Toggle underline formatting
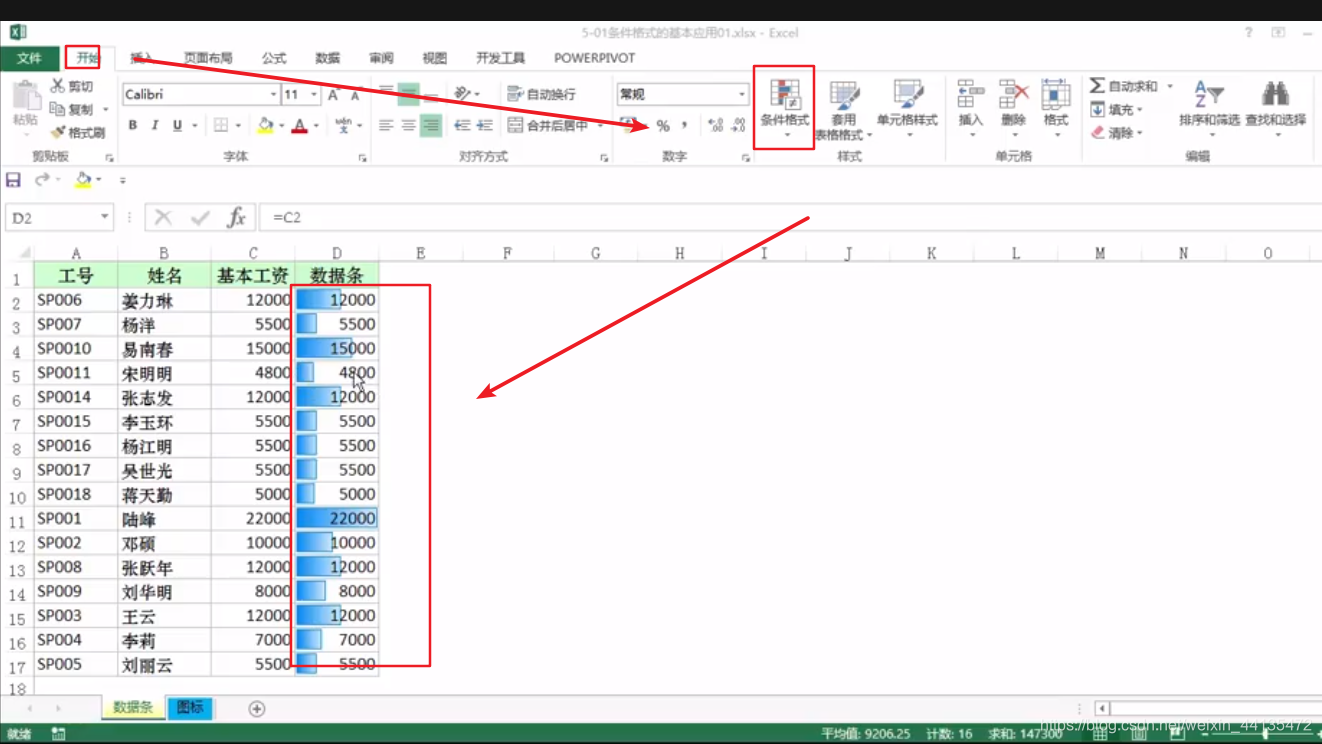The height and width of the screenshot is (744, 1322). [x=177, y=126]
